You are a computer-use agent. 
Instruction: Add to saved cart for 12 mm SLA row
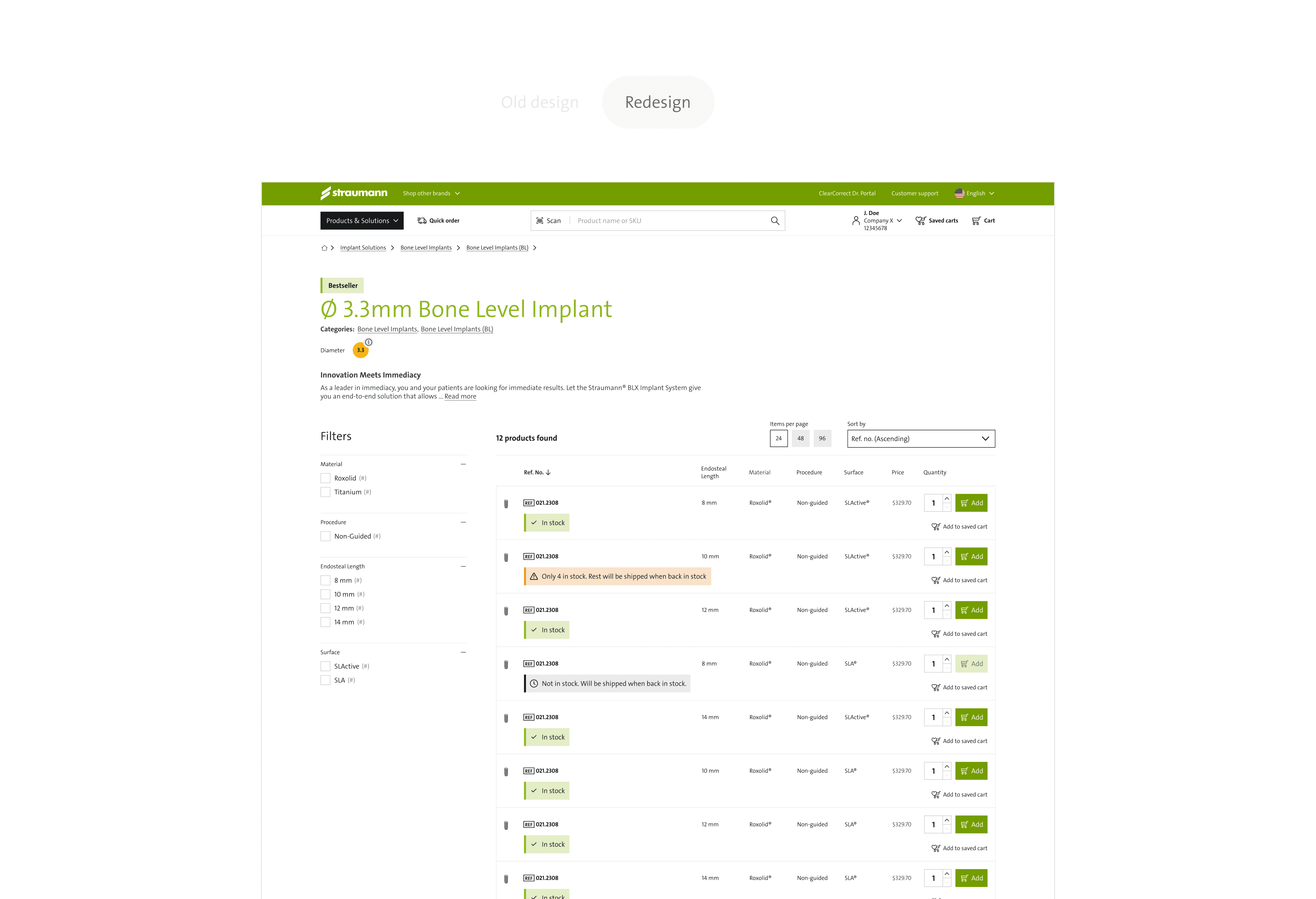pos(959,848)
